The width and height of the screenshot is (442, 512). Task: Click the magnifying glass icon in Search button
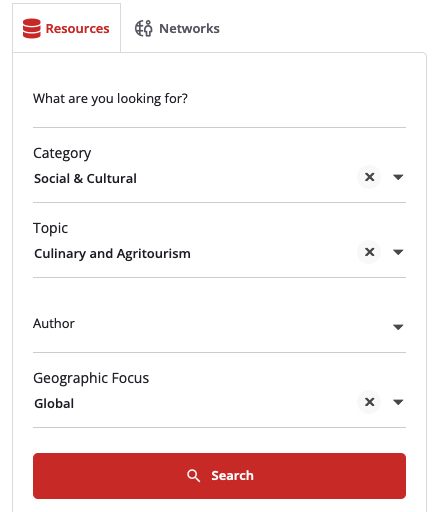click(x=193, y=476)
